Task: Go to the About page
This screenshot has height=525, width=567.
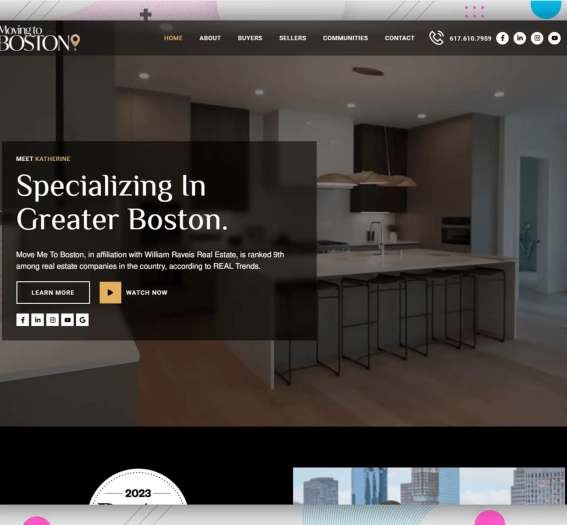Action: [x=210, y=38]
